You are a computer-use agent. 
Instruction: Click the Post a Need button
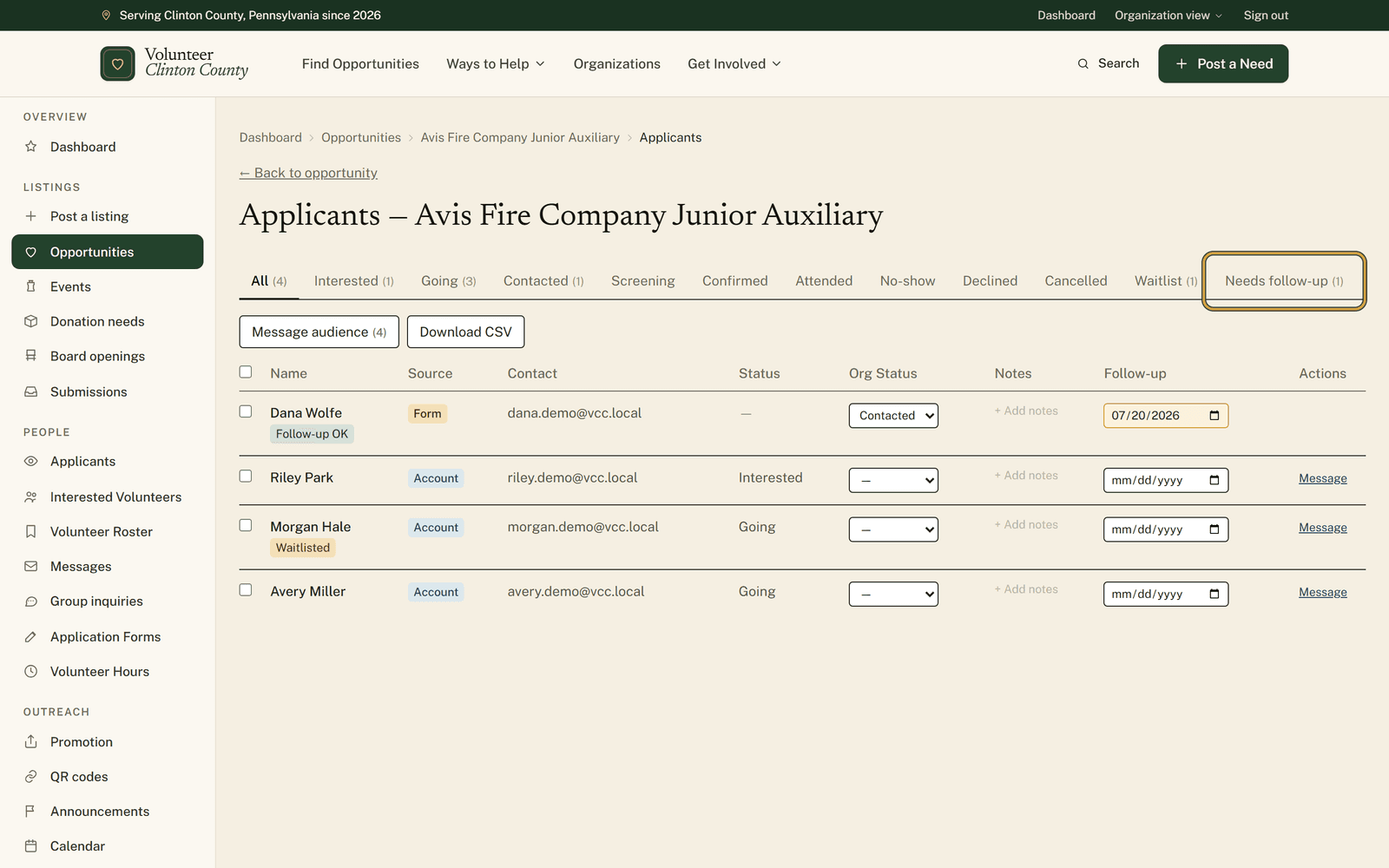1223,64
